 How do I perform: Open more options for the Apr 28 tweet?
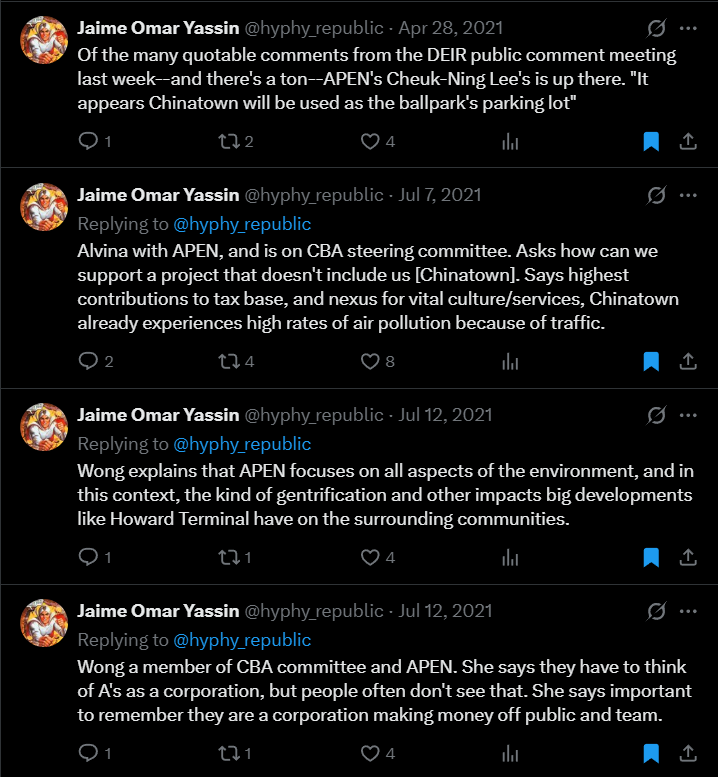688,27
